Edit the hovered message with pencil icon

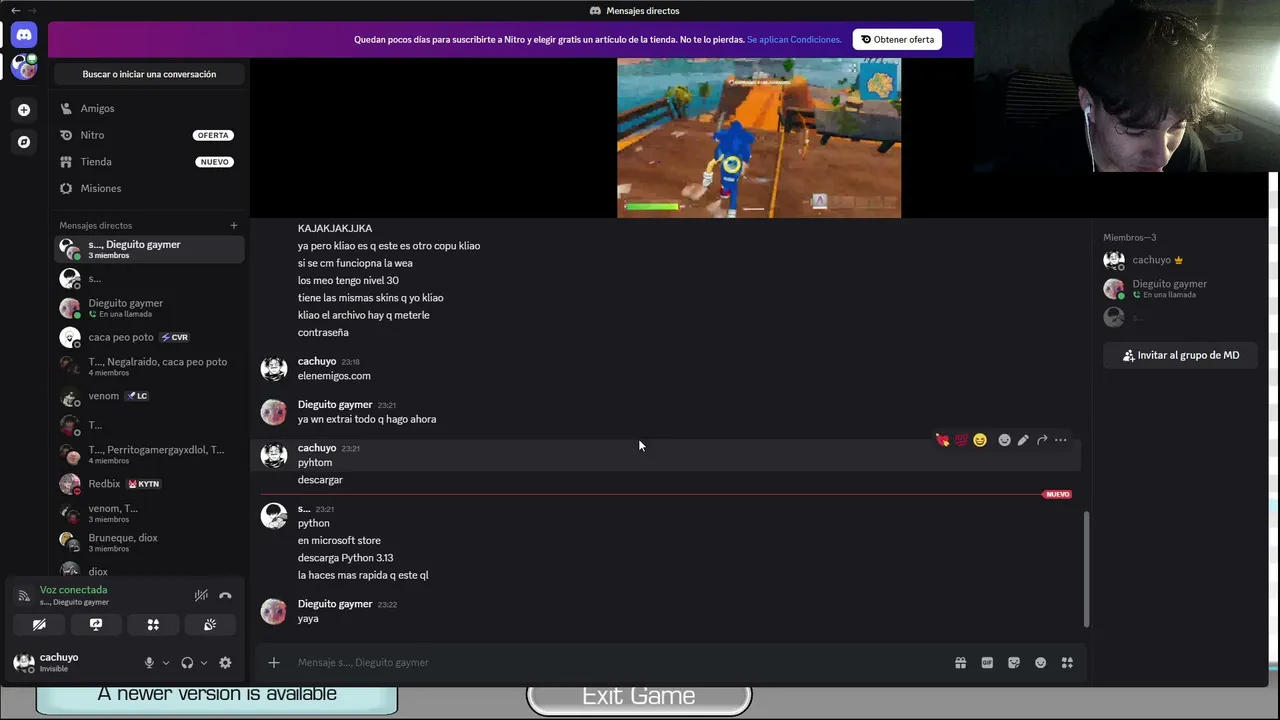coord(1023,440)
